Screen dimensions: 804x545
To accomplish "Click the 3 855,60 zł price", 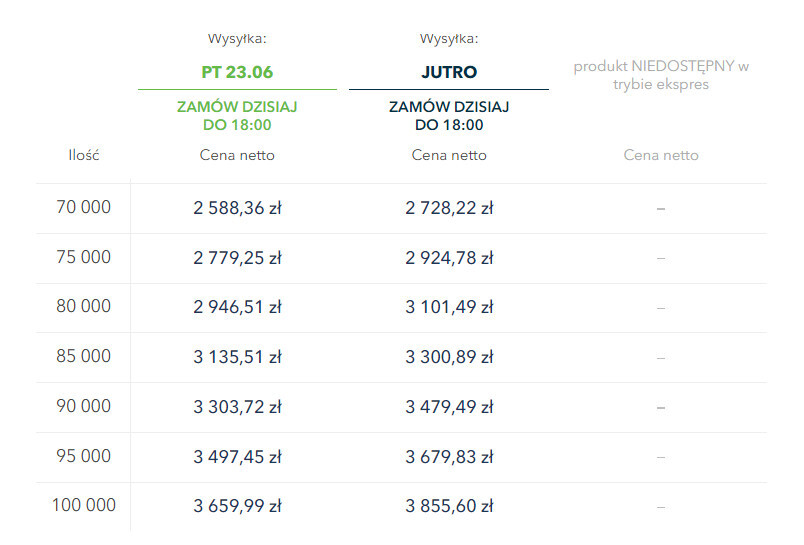I will [x=449, y=506].
